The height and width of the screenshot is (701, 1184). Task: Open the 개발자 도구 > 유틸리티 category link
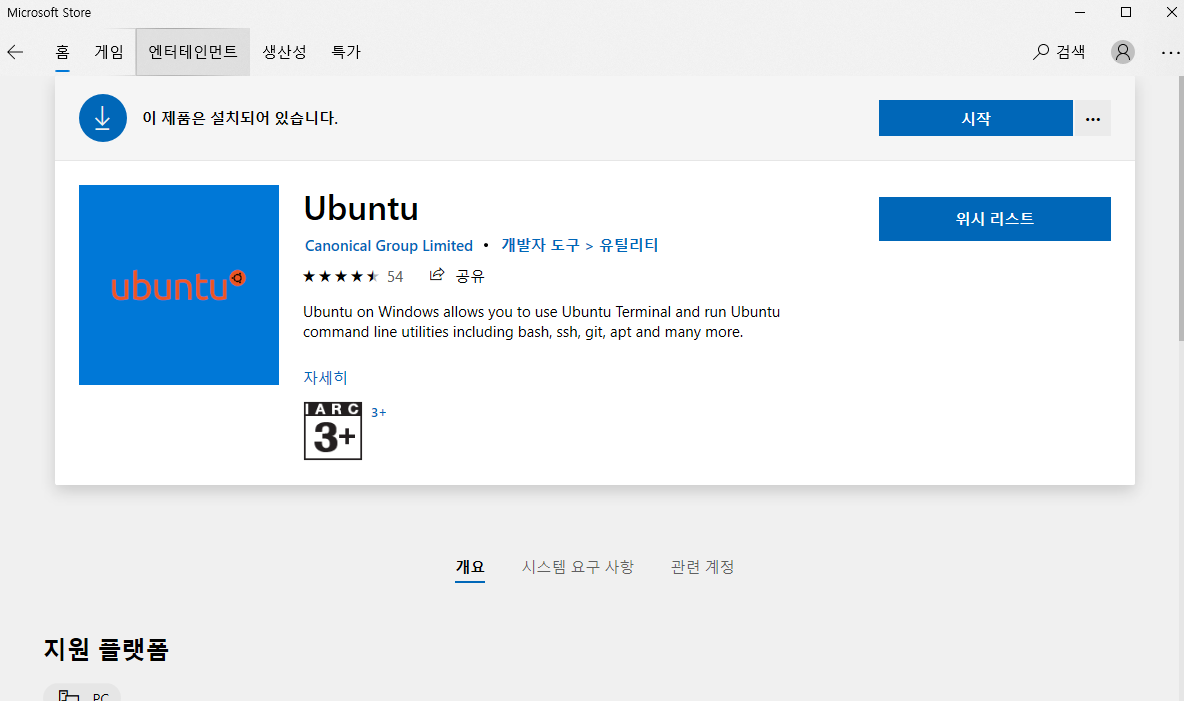coord(580,246)
